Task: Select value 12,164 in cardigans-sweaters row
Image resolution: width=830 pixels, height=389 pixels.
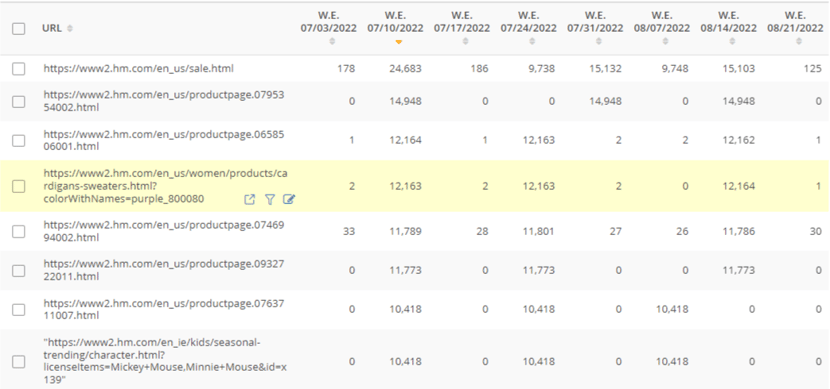Action: 739,186
